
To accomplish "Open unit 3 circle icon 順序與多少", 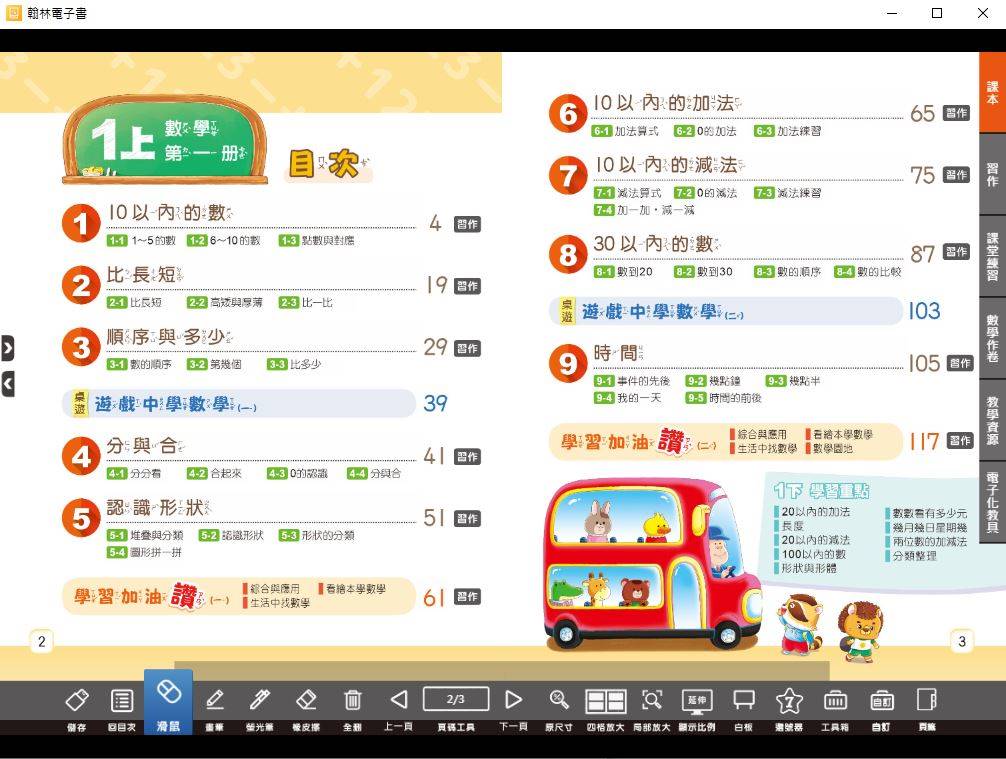I will pos(81,347).
